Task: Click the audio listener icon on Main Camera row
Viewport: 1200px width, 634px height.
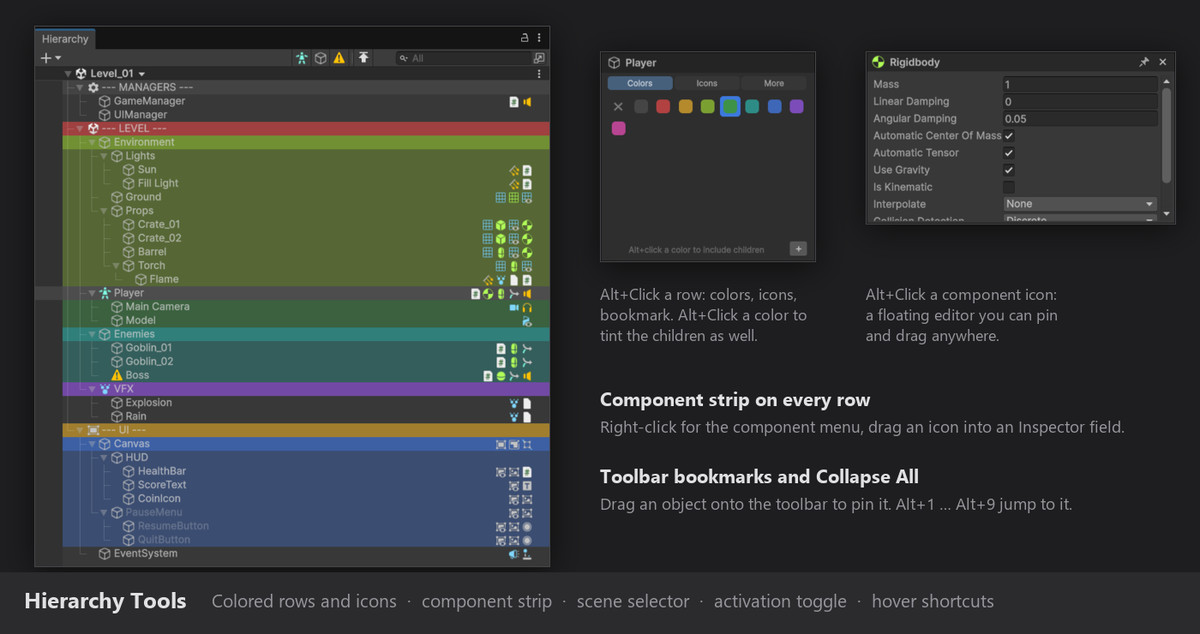Action: [527, 307]
